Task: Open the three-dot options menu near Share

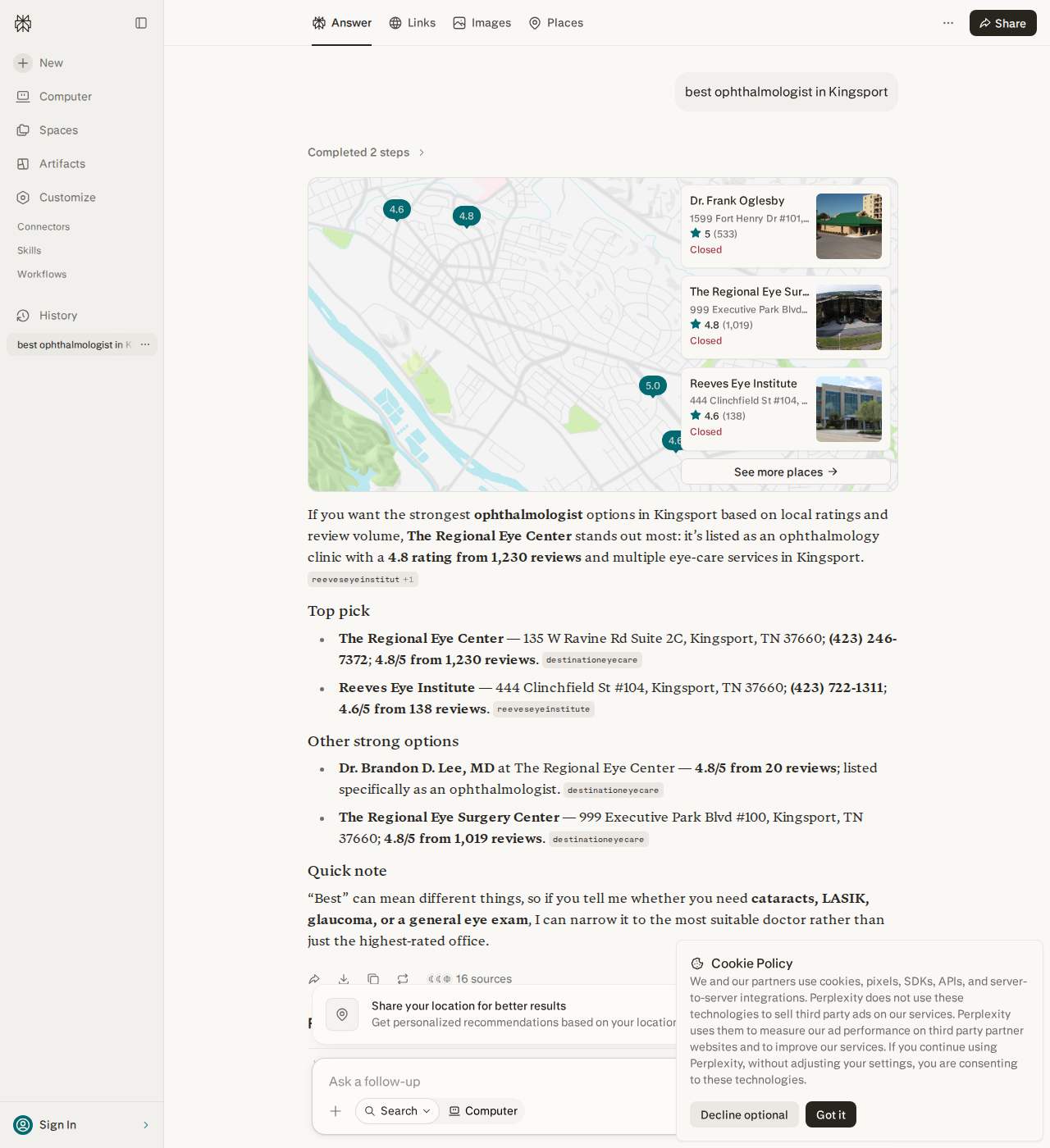Action: (948, 23)
